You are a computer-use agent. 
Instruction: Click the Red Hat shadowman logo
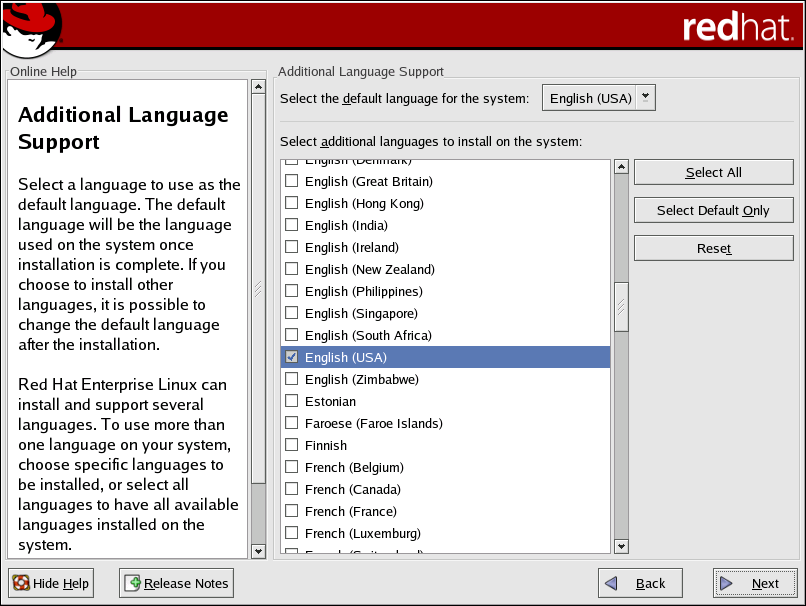[x=31, y=28]
